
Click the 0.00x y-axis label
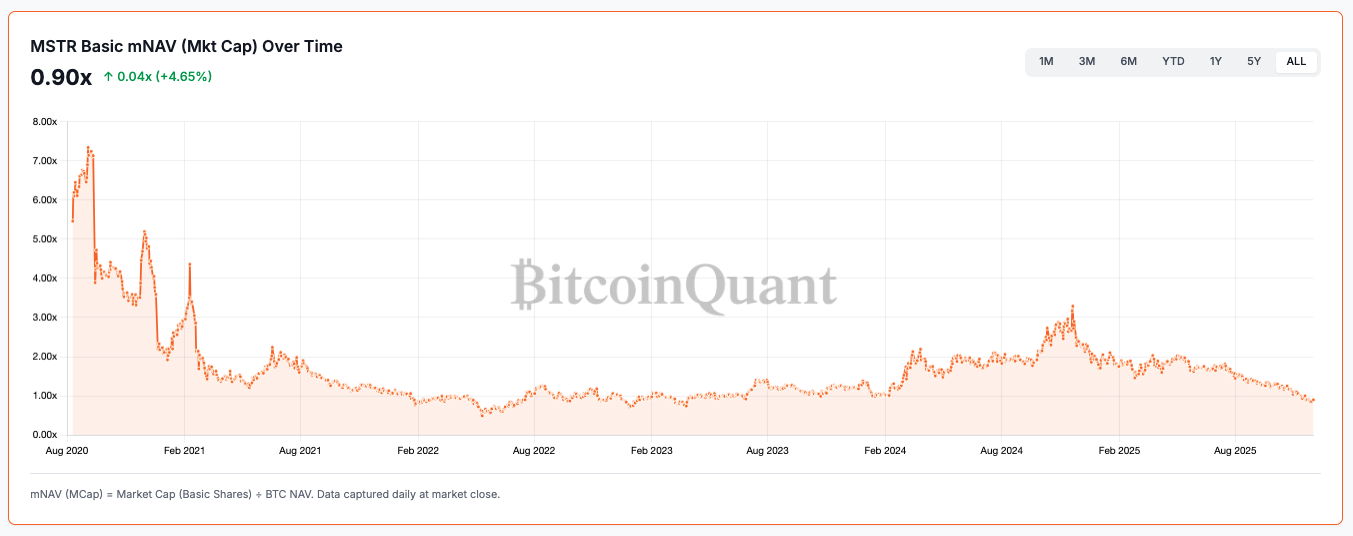pyautogui.click(x=45, y=435)
